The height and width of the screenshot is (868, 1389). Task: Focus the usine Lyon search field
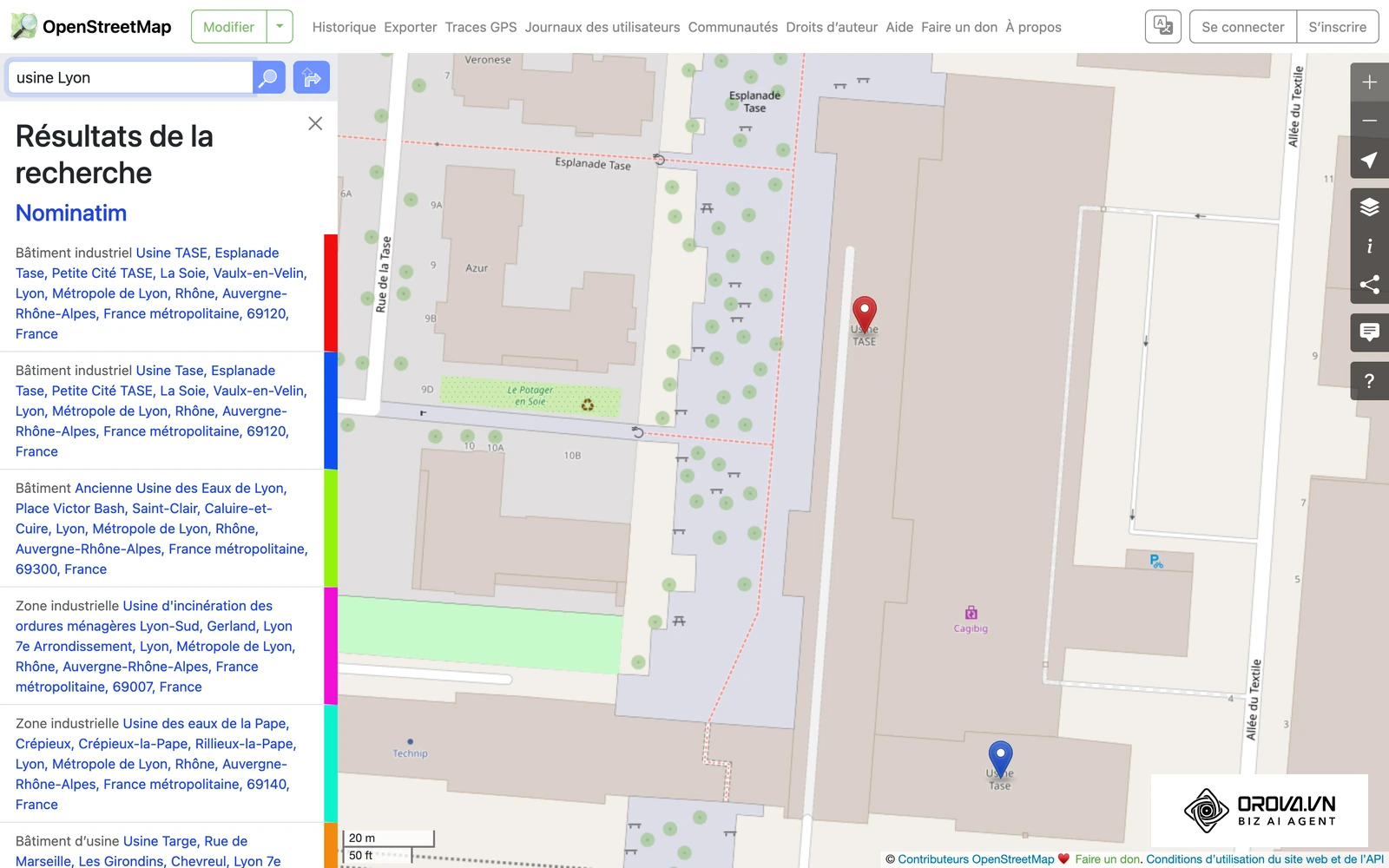pos(130,77)
